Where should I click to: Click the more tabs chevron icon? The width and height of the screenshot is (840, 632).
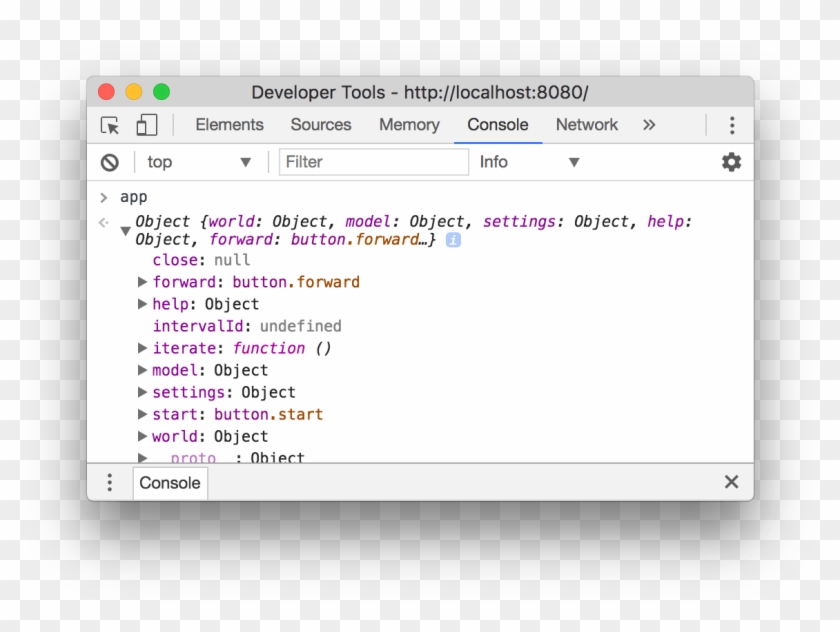(x=649, y=125)
